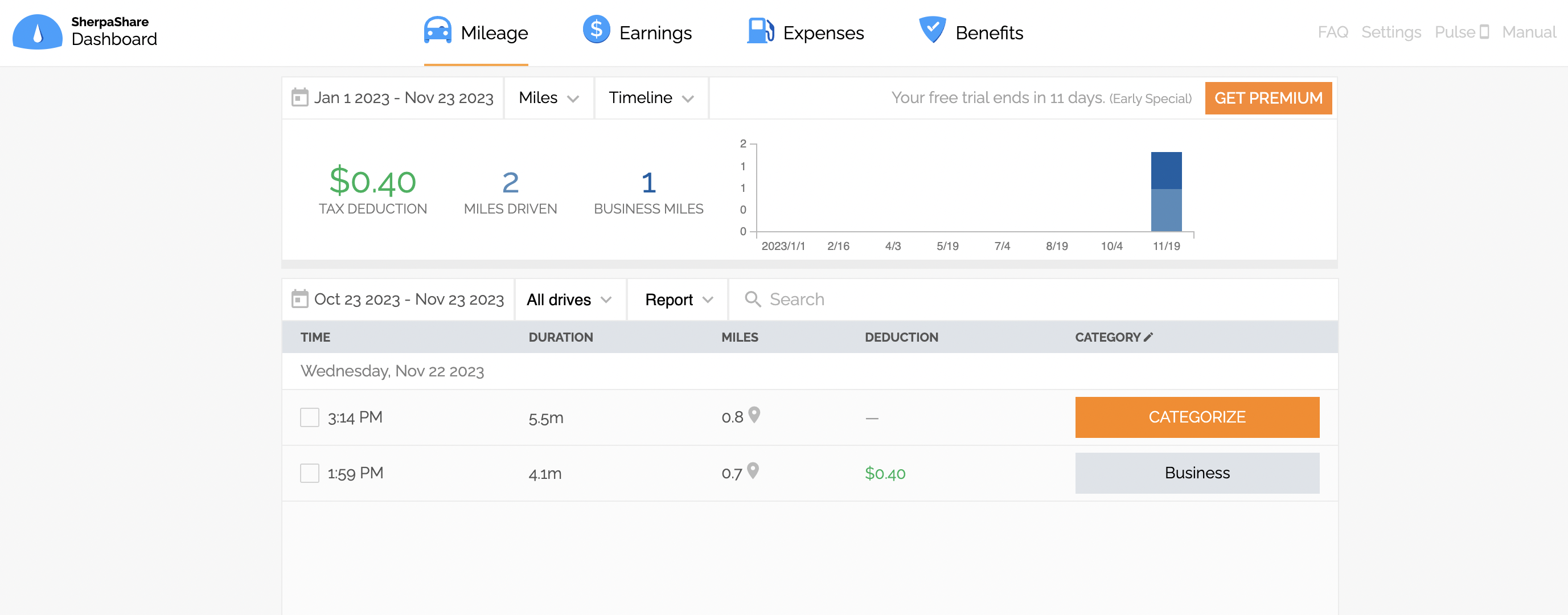
Task: Click CATEGORIZE for the 3:14 PM drive
Action: 1197,417
